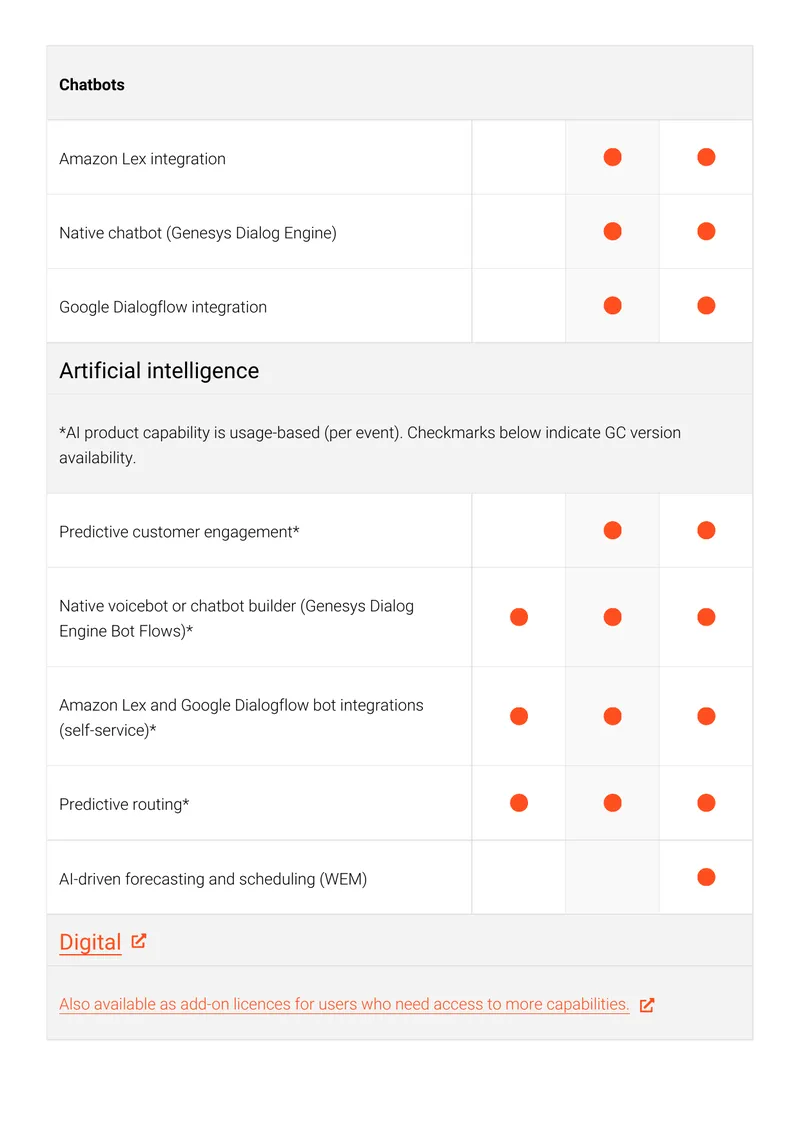This screenshot has width=800, height=1130.
Task: Open the add-on licences availability link
Action: click(344, 1004)
